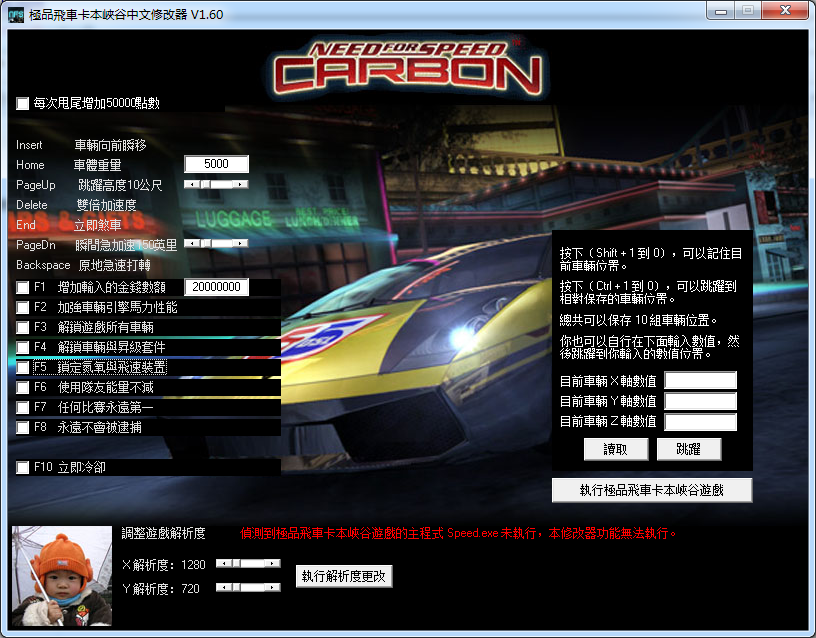The image size is (816, 638).
Task: Decrease 瞬間急加速 with slider left arrow
Action: click(x=193, y=243)
